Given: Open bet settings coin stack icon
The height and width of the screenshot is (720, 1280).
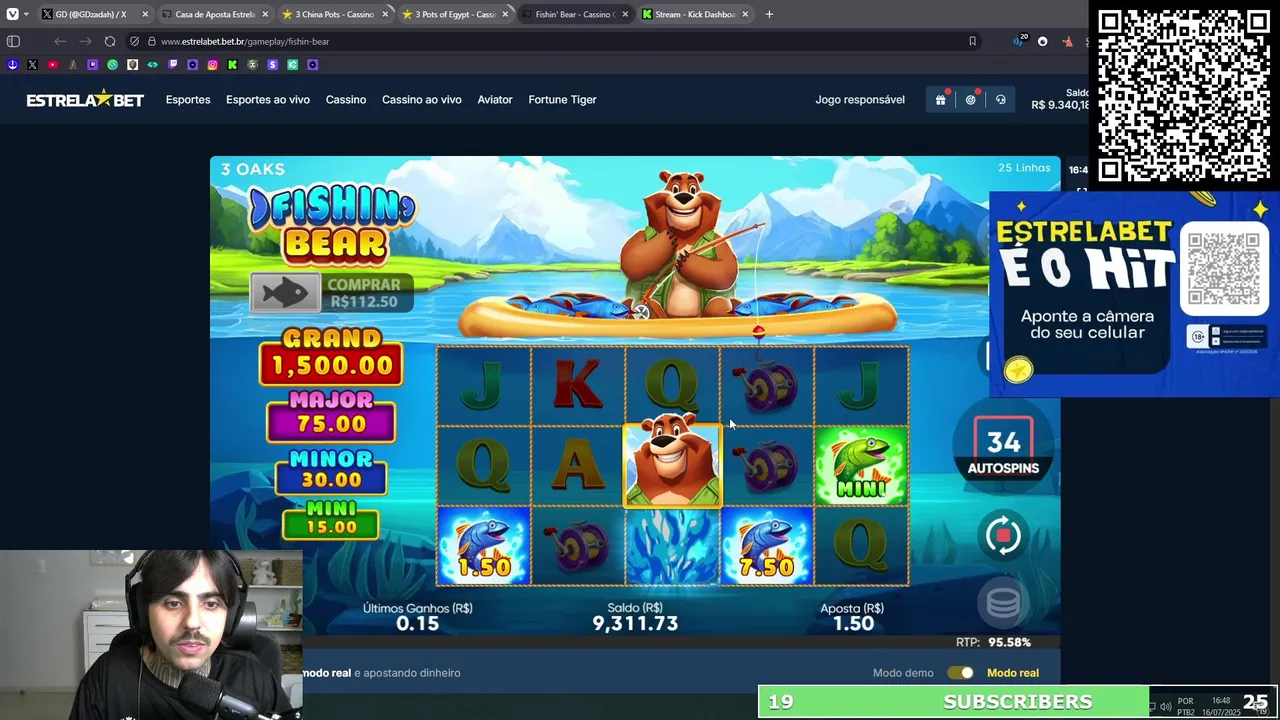Looking at the screenshot, I should click(1003, 601).
